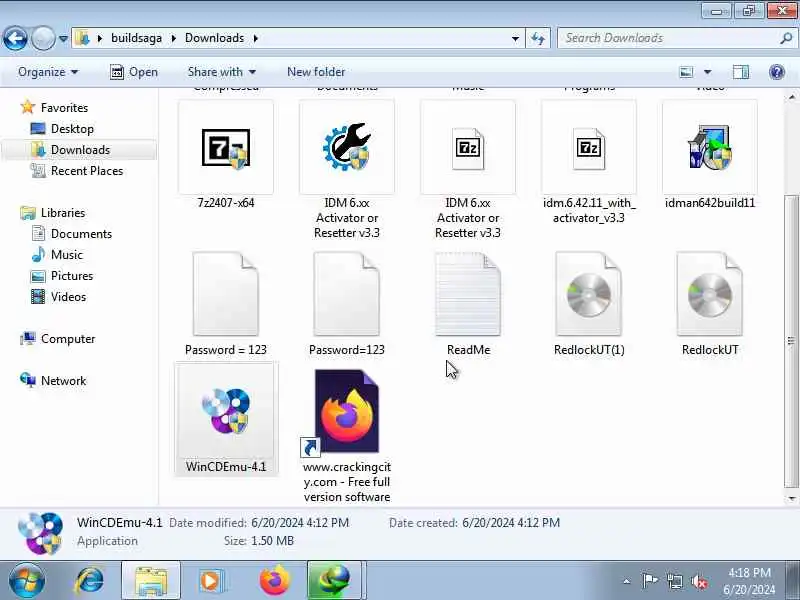Select idm.6.42.11_with_activator_v3.3 archive icon

(x=588, y=148)
